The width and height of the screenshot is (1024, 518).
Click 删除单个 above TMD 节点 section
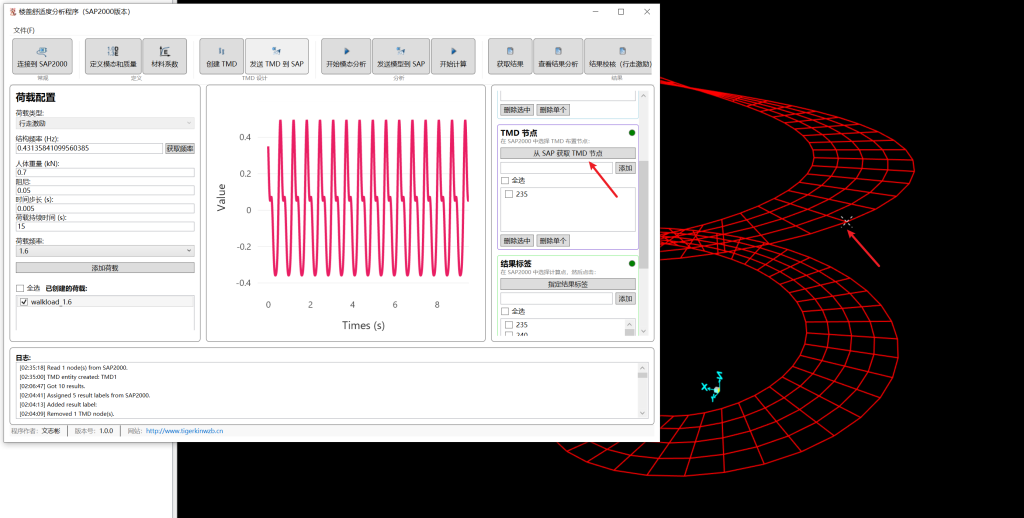click(552, 110)
